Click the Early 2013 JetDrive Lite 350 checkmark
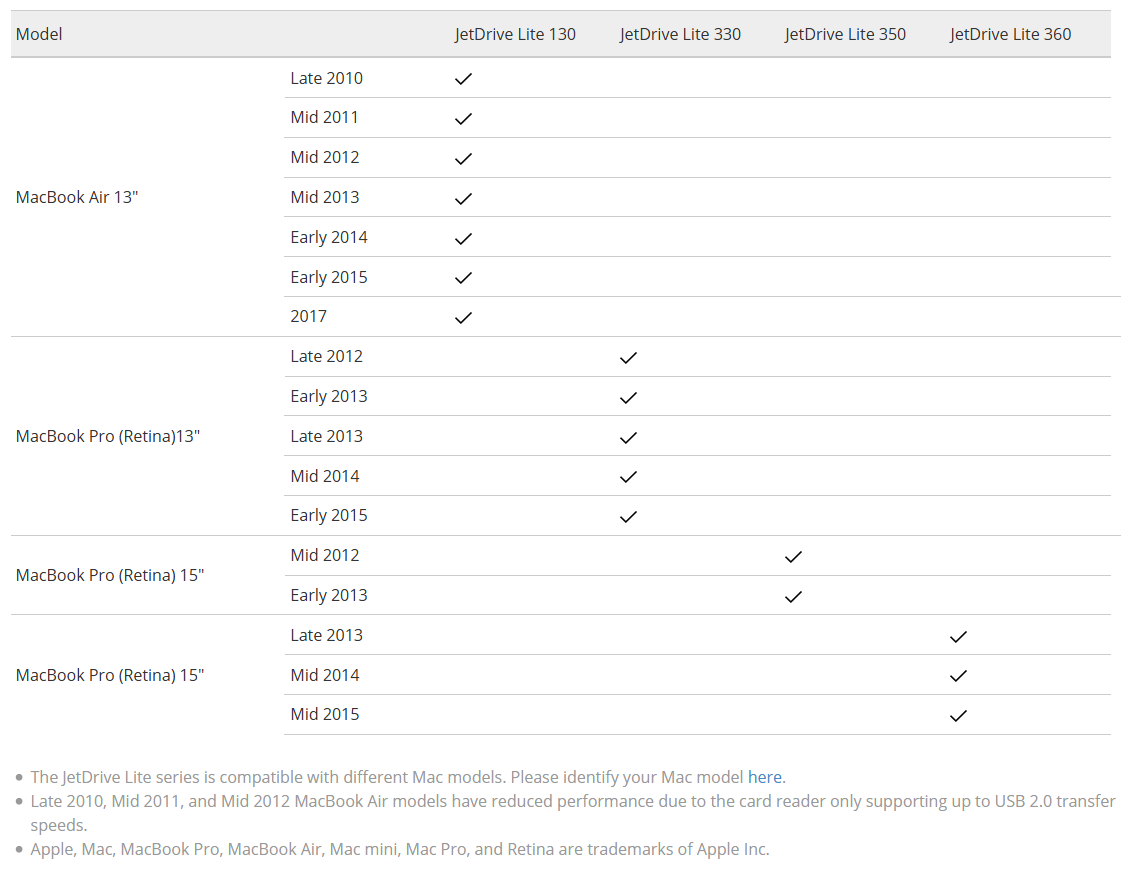 tap(793, 597)
